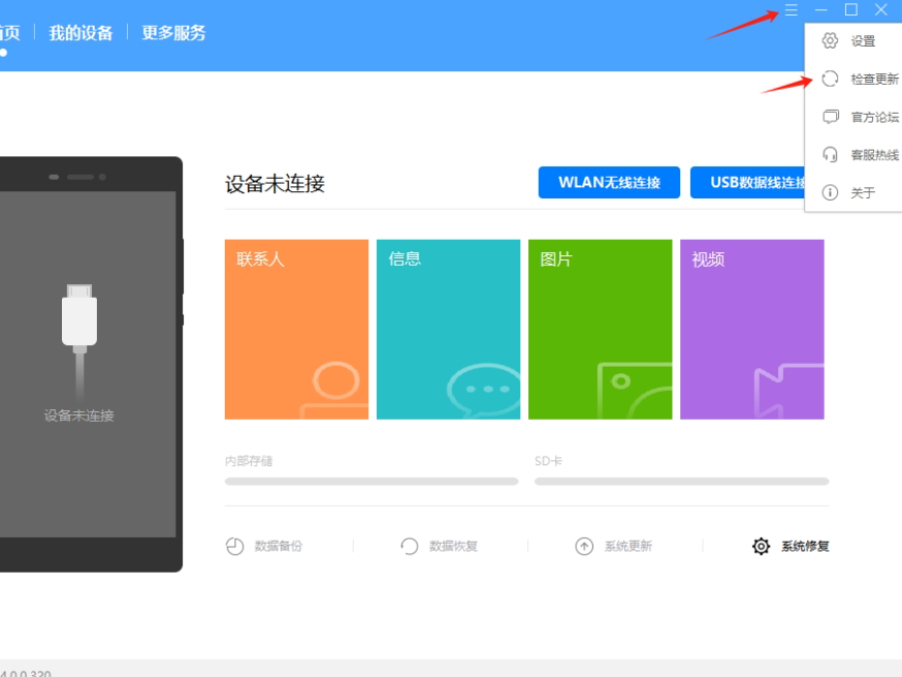
Task: Switch to 更多服务 tab
Action: tap(174, 33)
